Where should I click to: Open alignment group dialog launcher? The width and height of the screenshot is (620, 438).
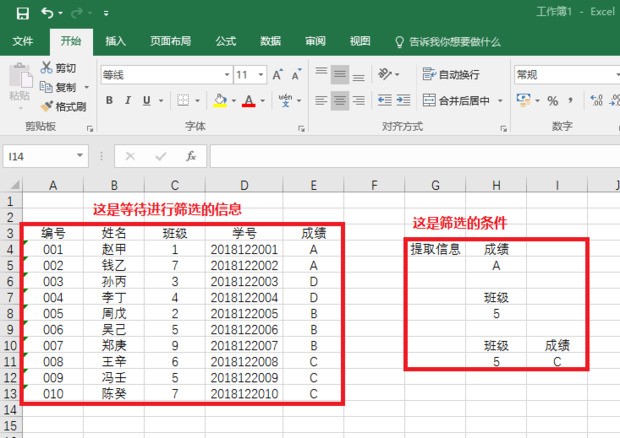pos(503,128)
